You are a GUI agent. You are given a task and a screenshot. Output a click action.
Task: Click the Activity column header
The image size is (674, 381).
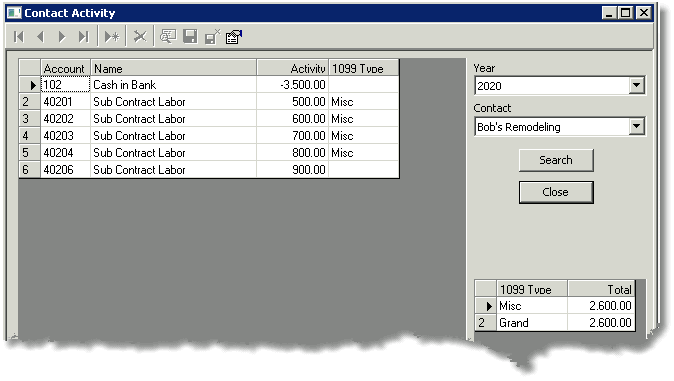point(293,68)
